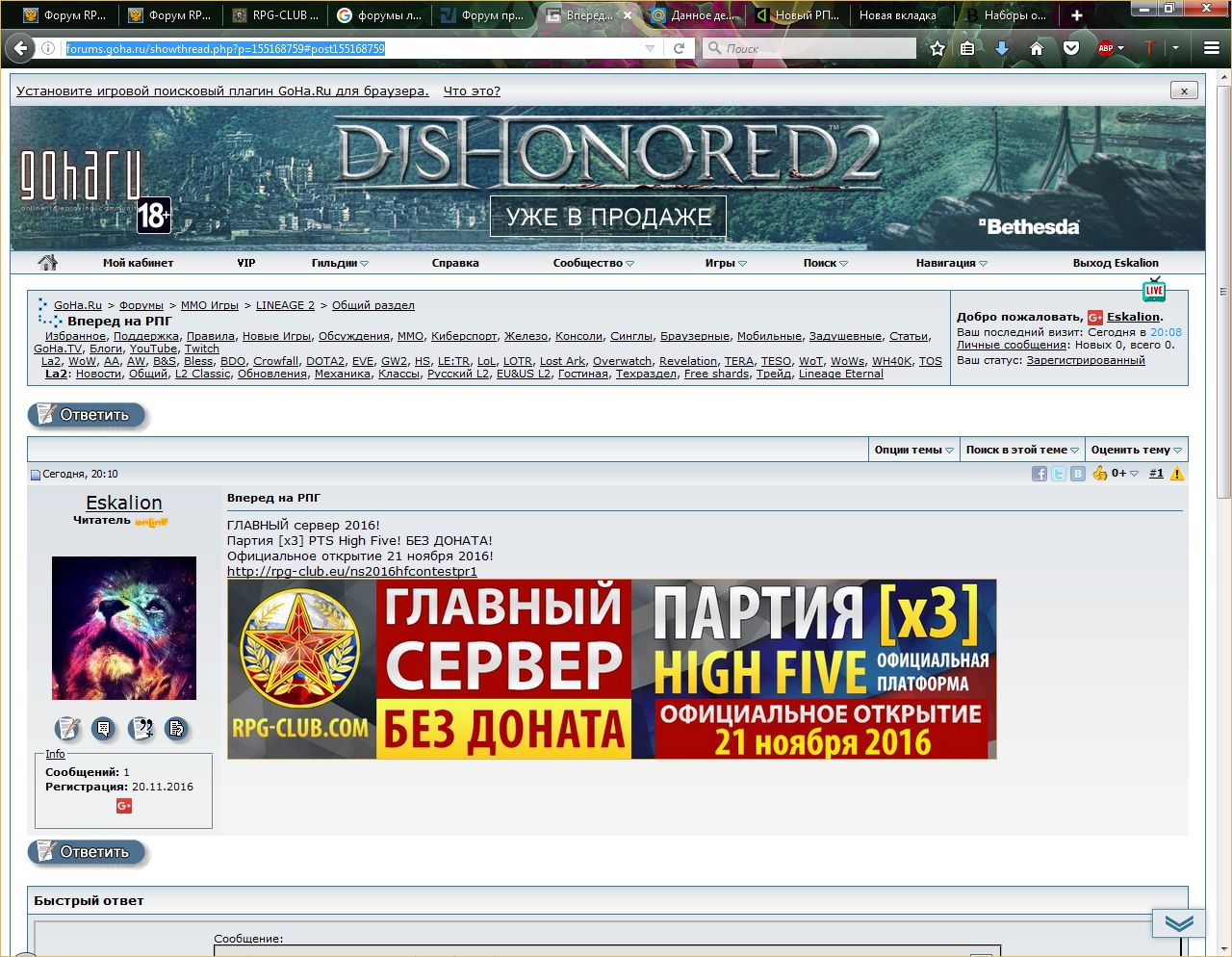Open Мой кабинет in the navbar
This screenshot has width=1232, height=957.
click(x=138, y=263)
